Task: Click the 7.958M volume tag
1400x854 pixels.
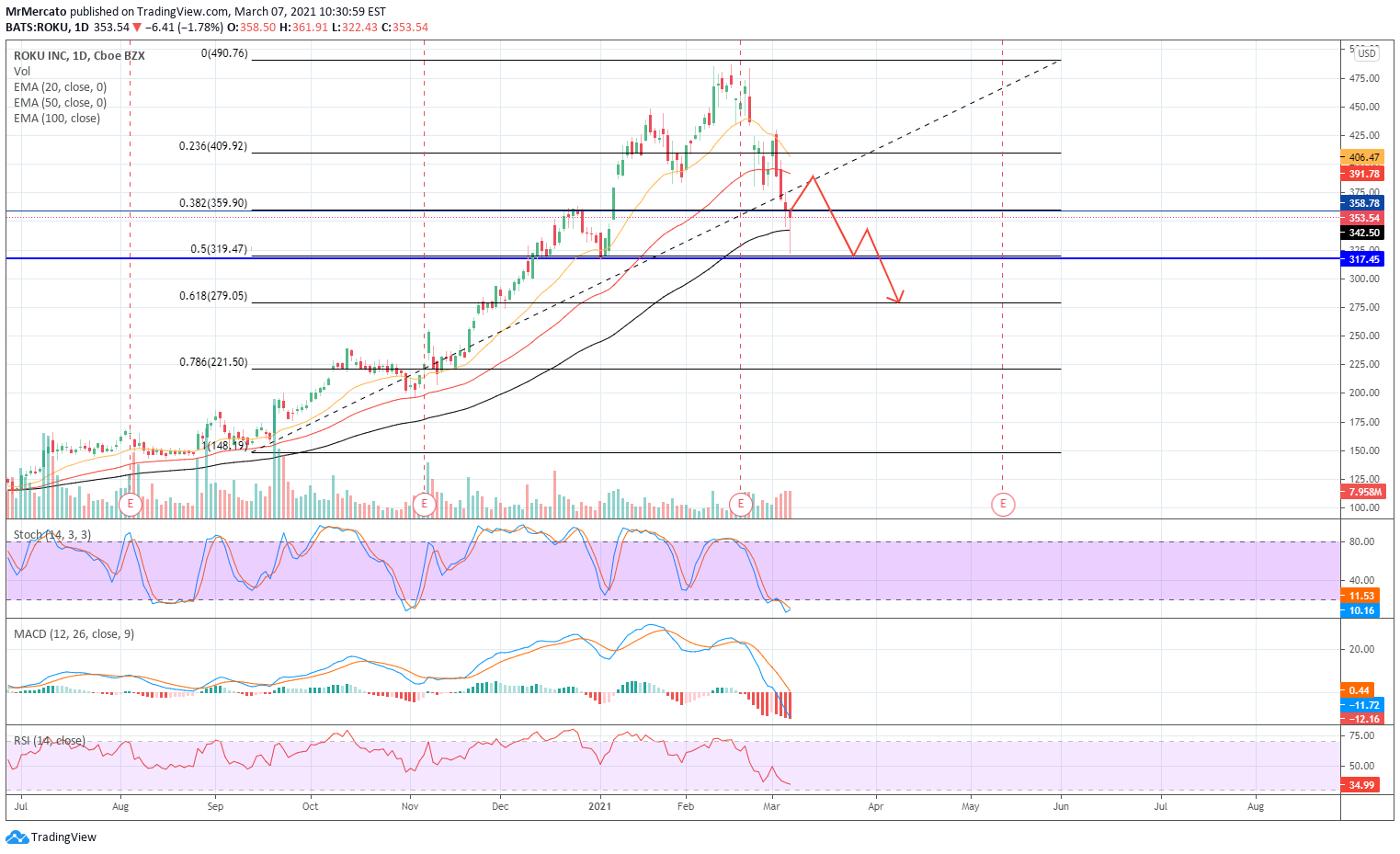Action: (x=1362, y=492)
